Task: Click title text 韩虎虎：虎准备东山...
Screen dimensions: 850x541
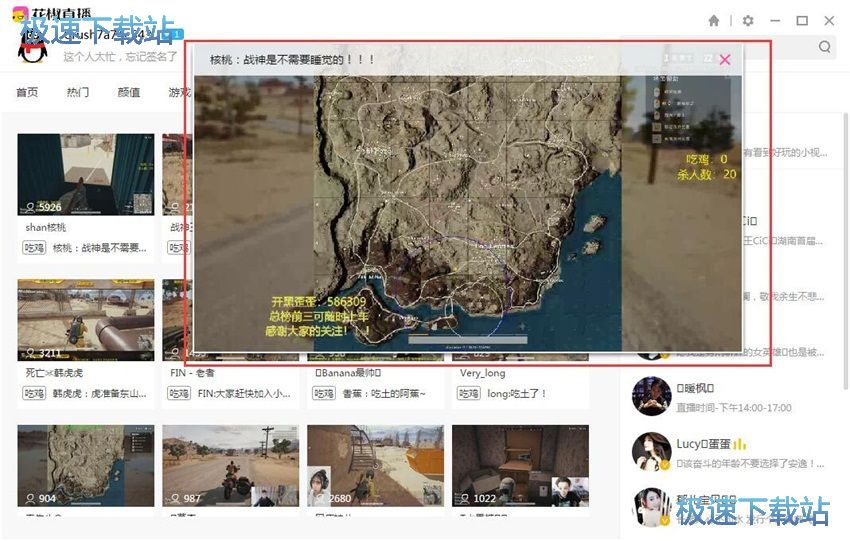Action: coord(99,393)
